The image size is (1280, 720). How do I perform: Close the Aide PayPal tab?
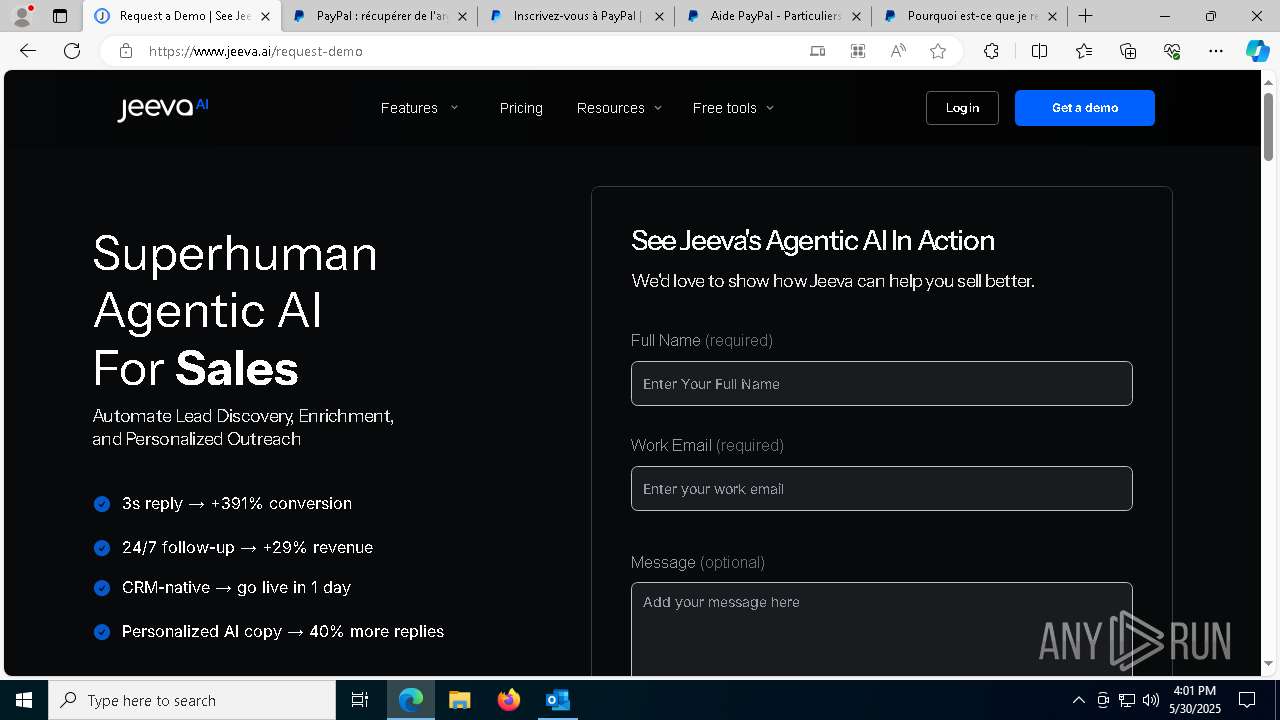point(856,16)
